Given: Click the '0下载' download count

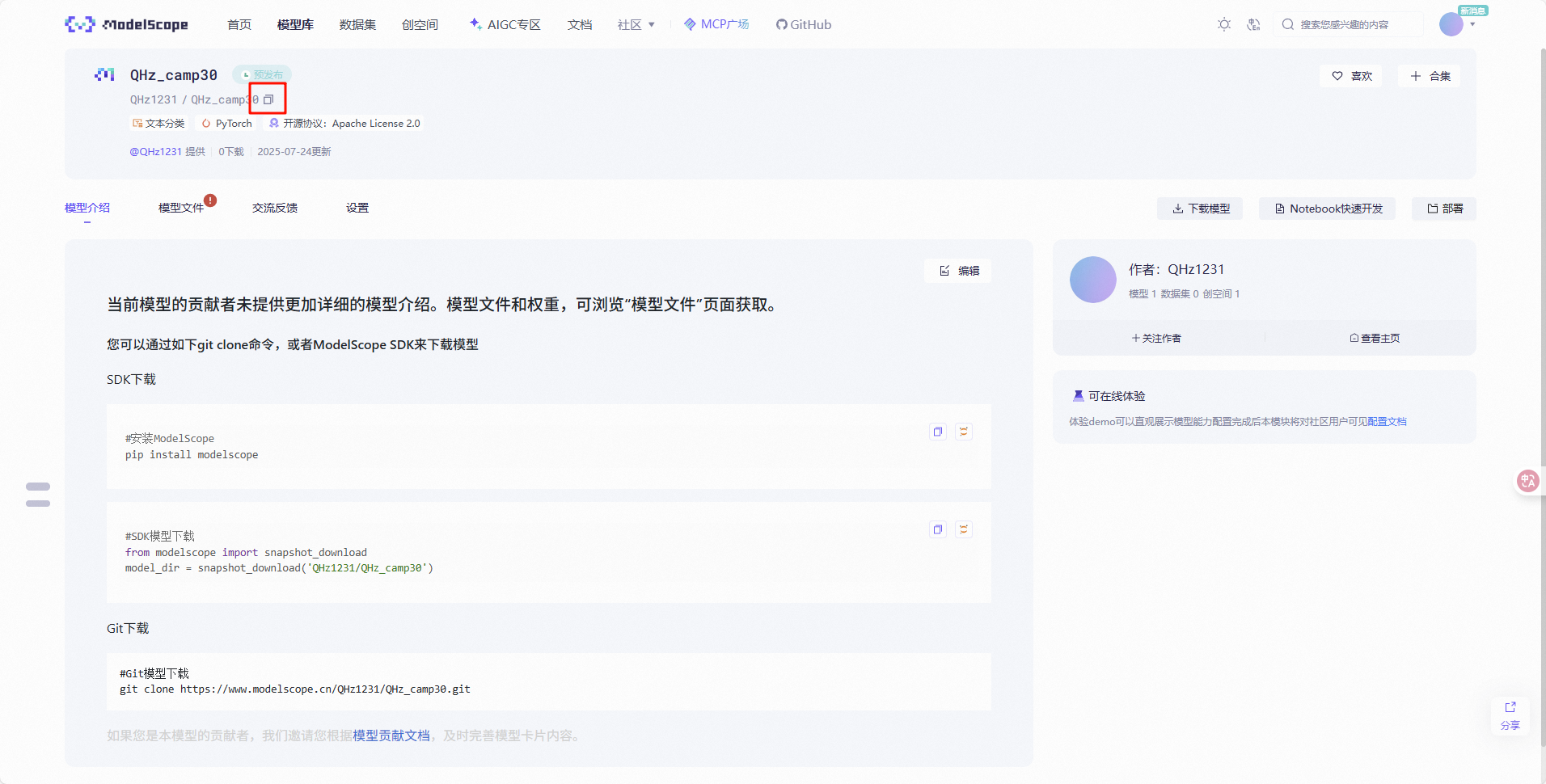Looking at the screenshot, I should [231, 152].
